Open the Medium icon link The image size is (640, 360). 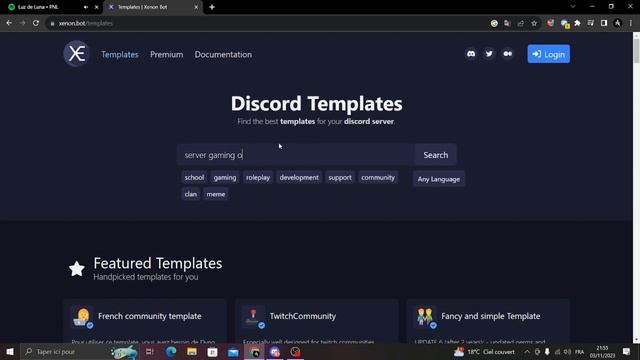[x=507, y=54]
